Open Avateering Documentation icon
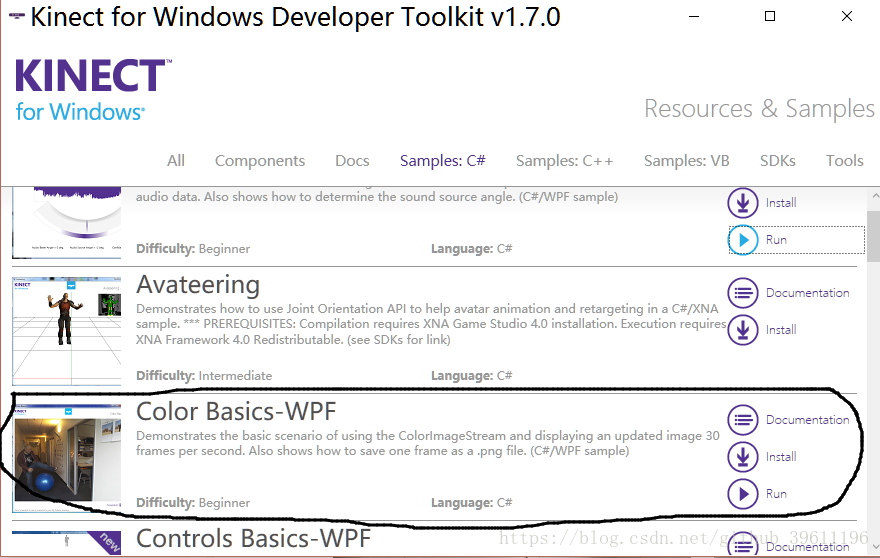 coord(742,293)
